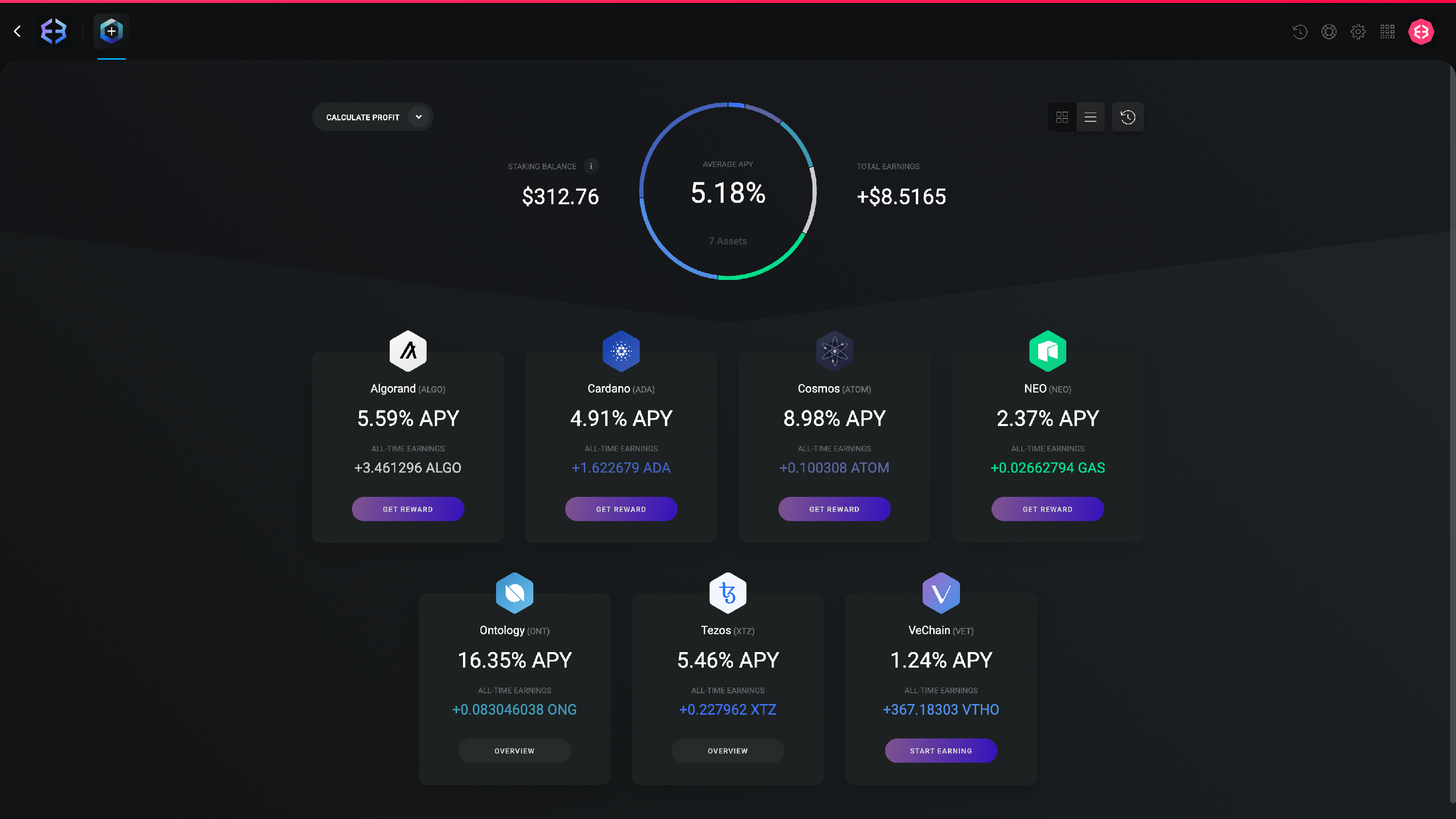The width and height of the screenshot is (1456, 819).
Task: Get reward for Cardano
Action: 621,509
